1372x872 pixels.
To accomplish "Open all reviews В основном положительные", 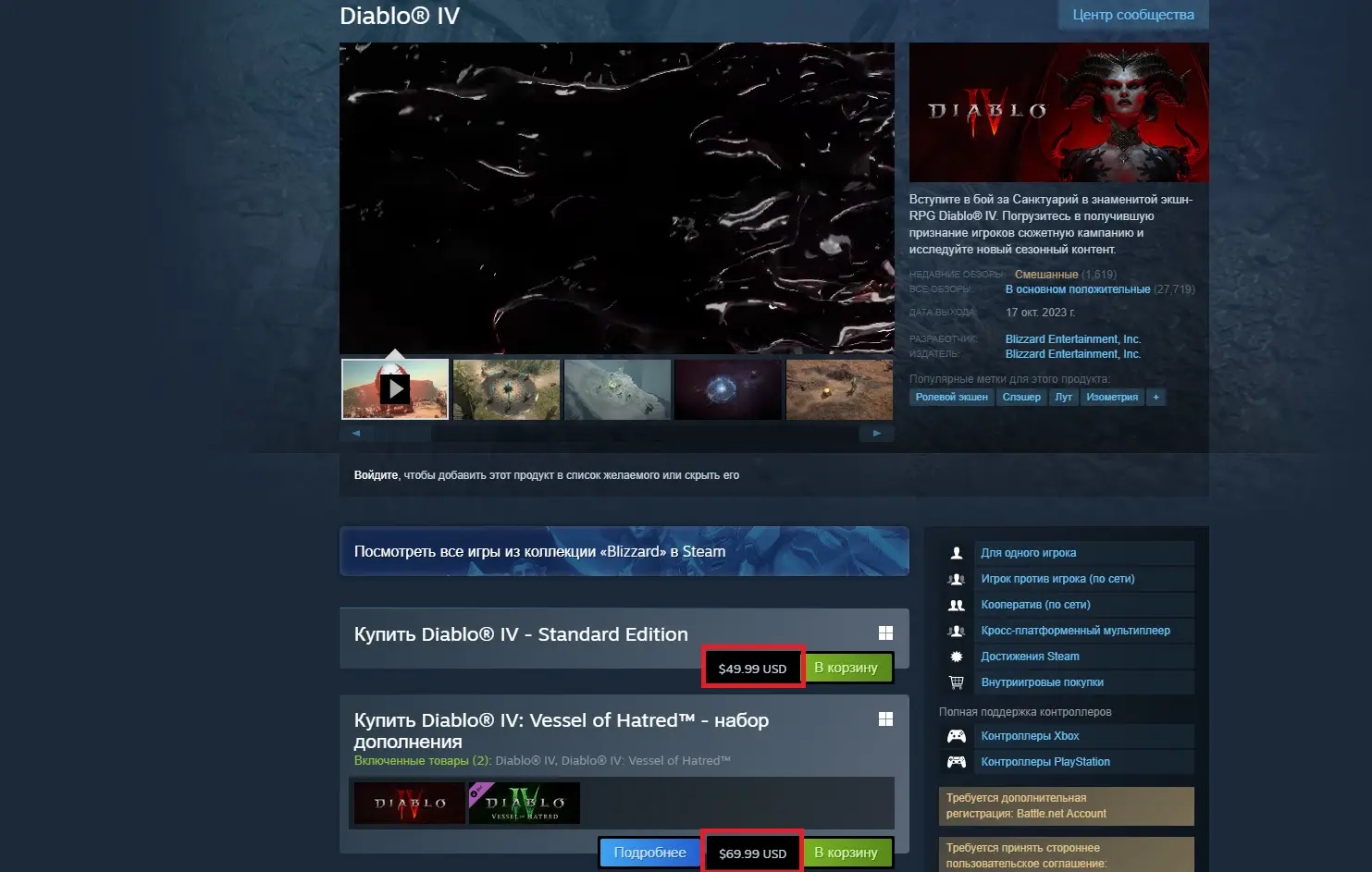I will tap(1078, 289).
